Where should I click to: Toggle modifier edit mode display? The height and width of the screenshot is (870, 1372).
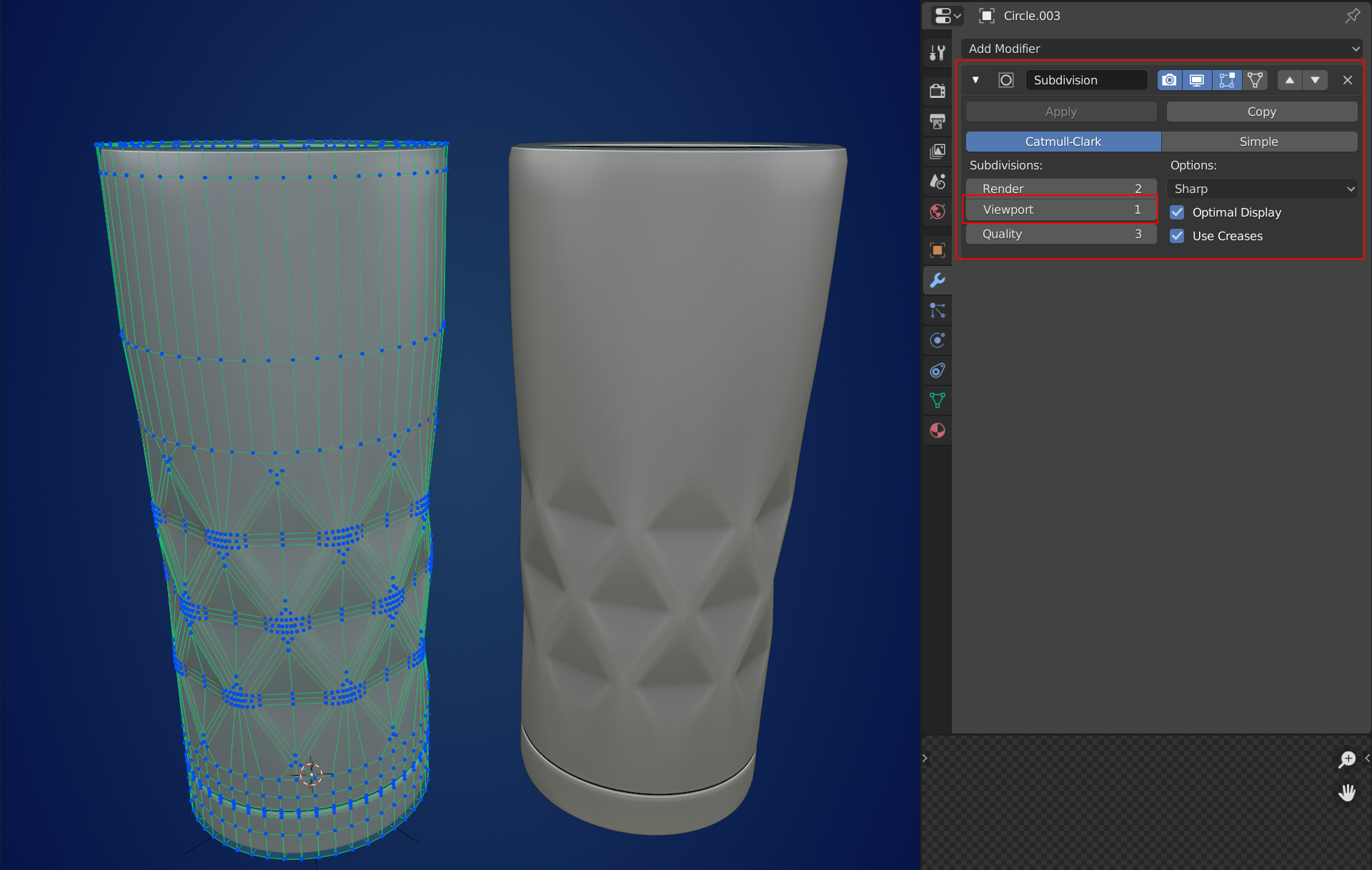tap(1226, 80)
